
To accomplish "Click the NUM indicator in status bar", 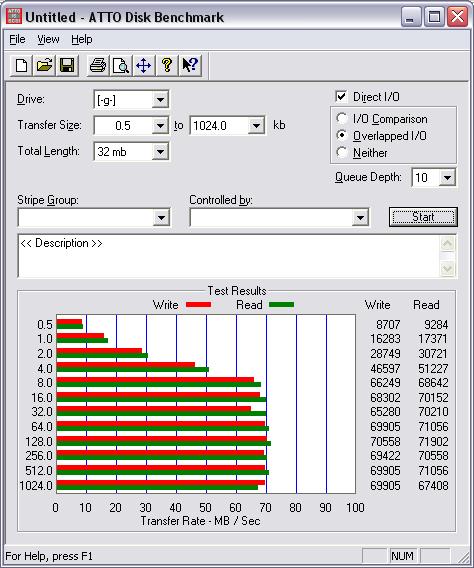I will 402,556.
